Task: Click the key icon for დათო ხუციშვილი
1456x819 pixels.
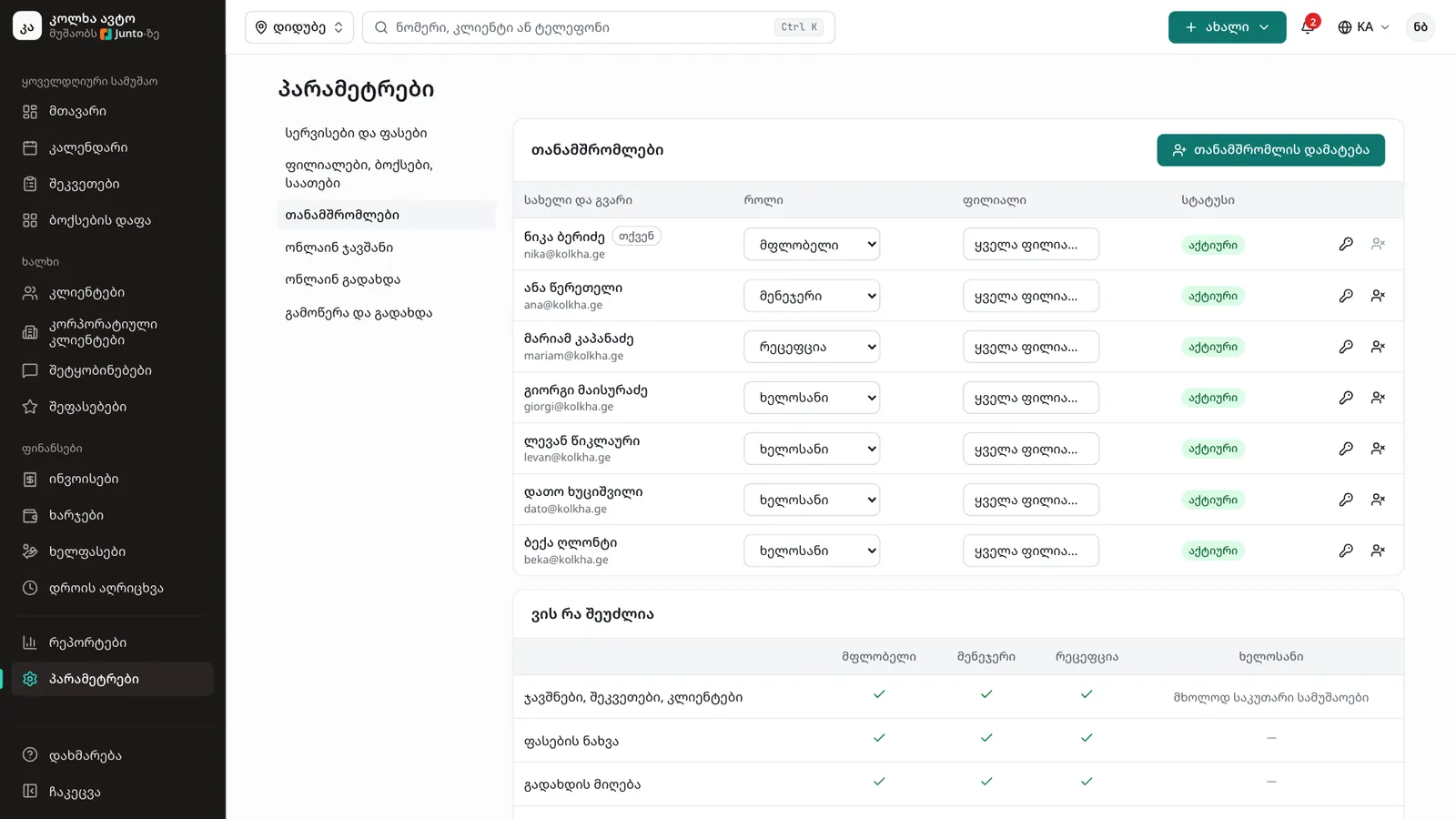Action: [1346, 500]
